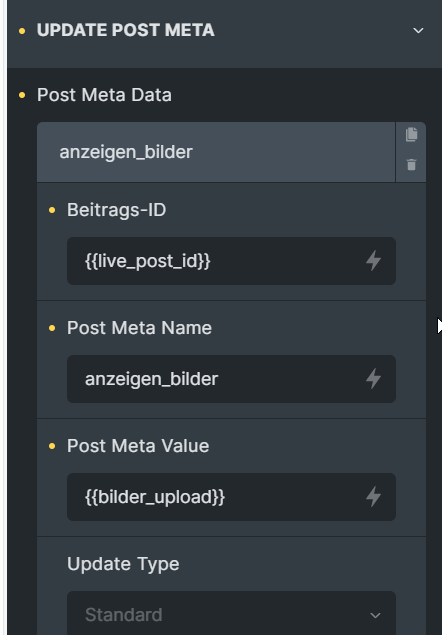Open dynamic data lightning icon for Beitrags-ID
The image size is (442, 635).
pyautogui.click(x=373, y=261)
